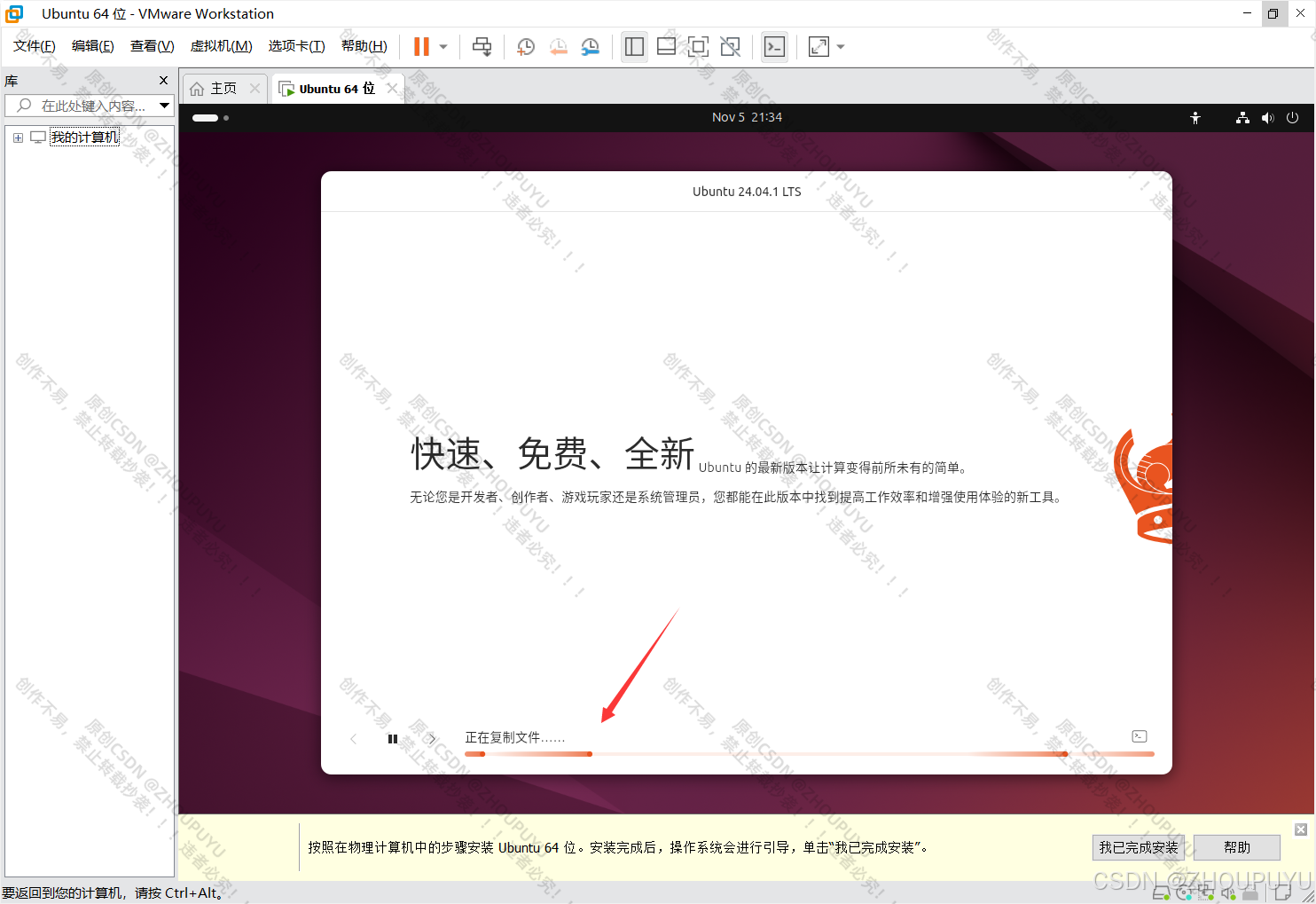Viewport: 1316px width, 904px height.
Task: Toggle the console view button
Action: tap(774, 47)
